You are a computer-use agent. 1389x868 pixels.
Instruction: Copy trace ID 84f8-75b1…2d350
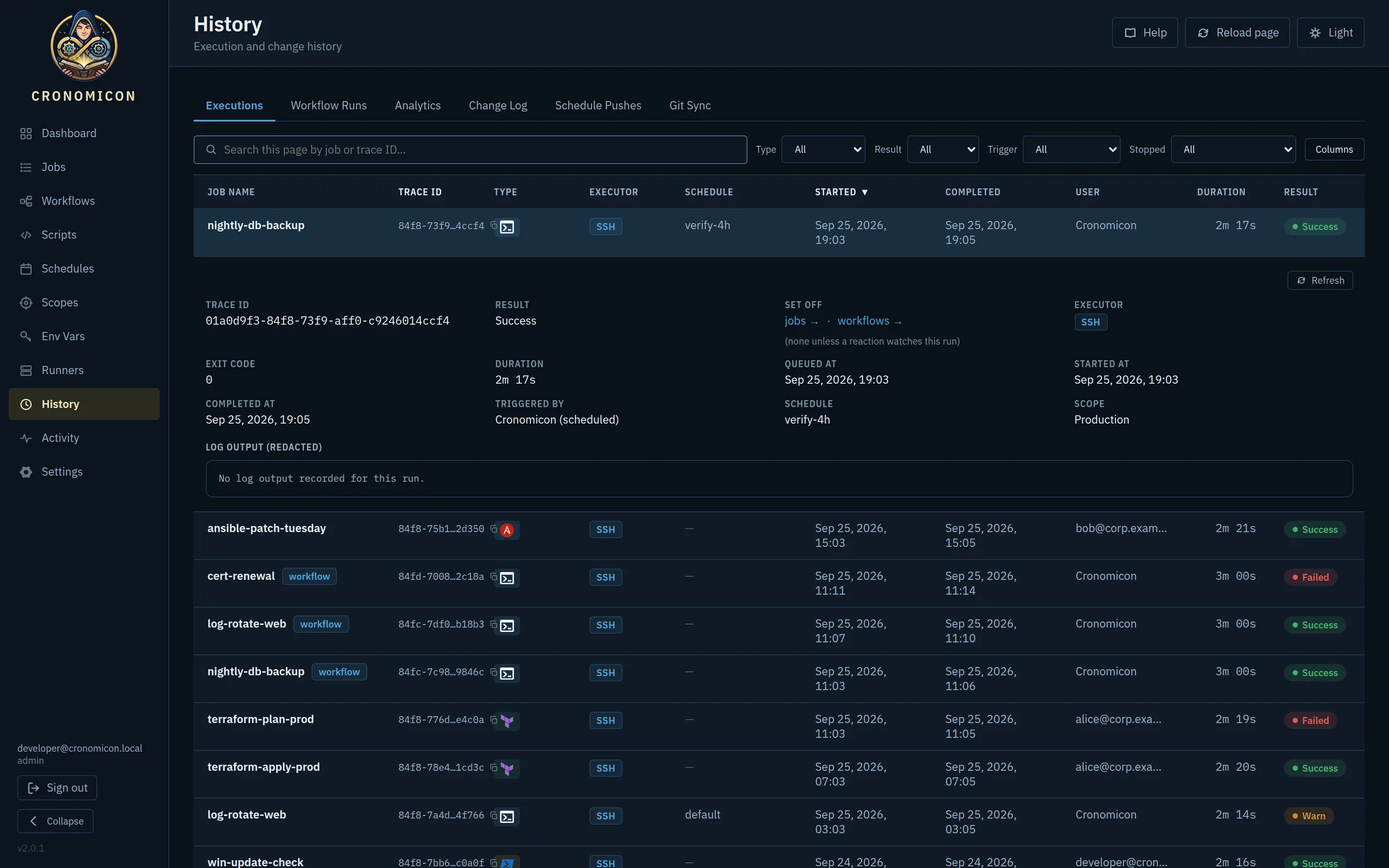pos(494,529)
